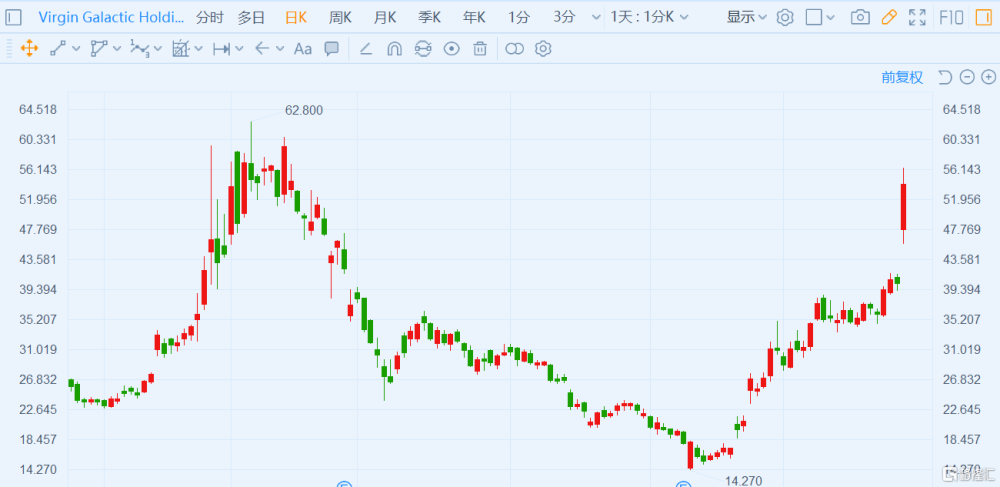Select the polygon shape drawing tool
This screenshot has height=487, width=1000.
pos(99,48)
